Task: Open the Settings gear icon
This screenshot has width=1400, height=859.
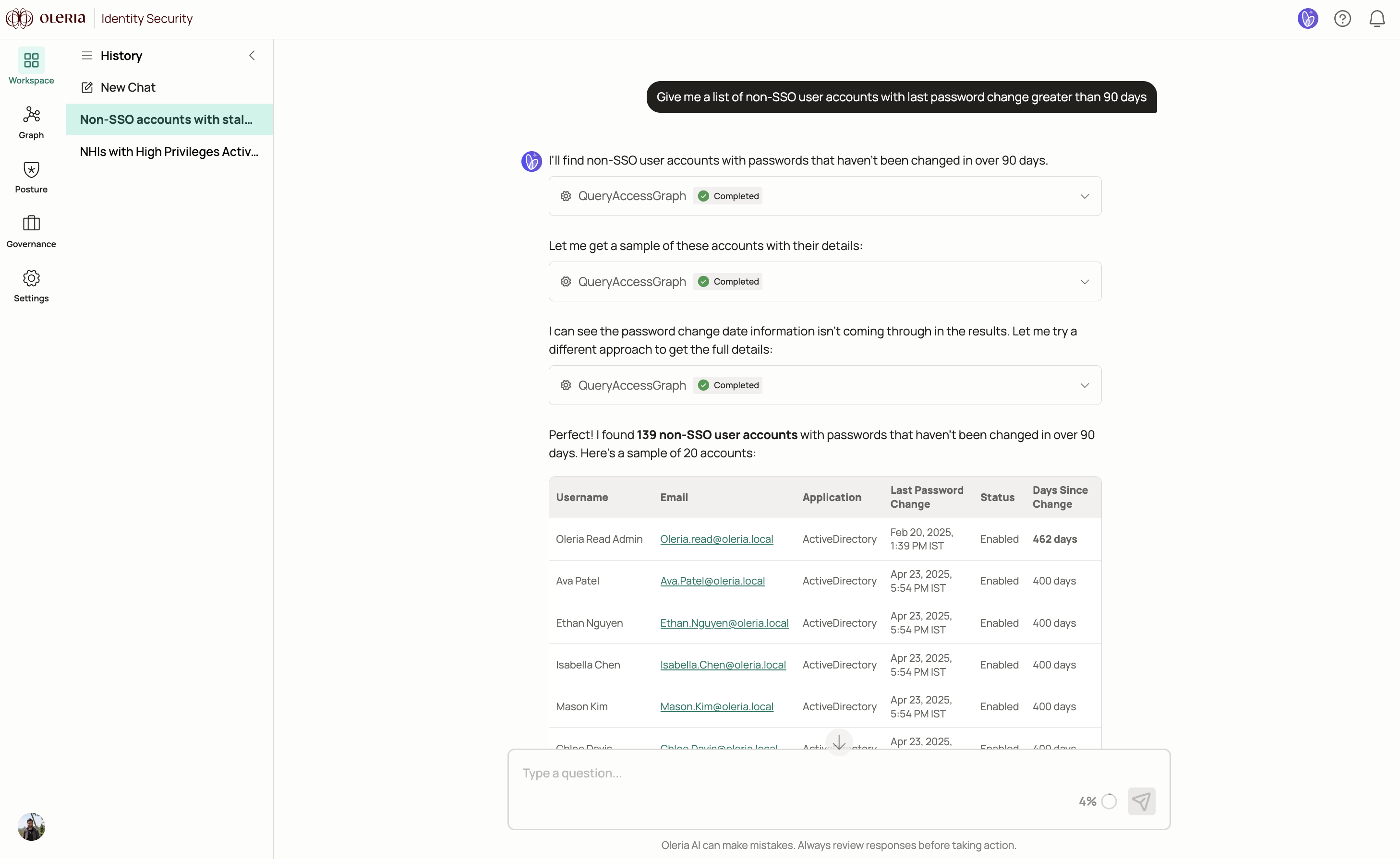Action: (x=31, y=278)
